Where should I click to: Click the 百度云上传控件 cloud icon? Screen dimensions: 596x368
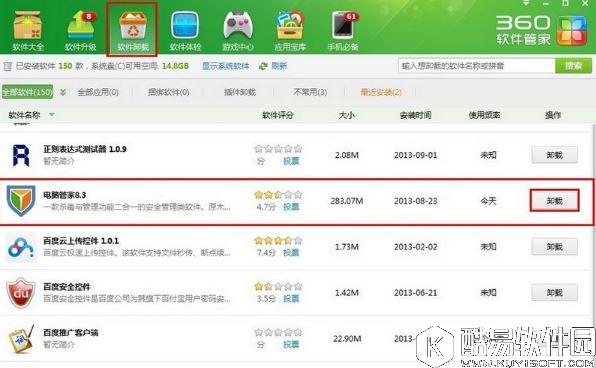(x=21, y=247)
